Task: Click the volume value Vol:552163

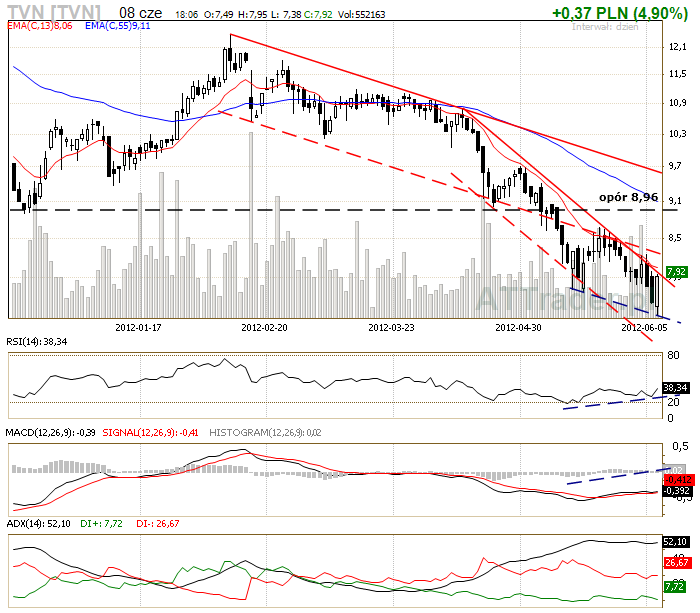Action: coord(362,15)
